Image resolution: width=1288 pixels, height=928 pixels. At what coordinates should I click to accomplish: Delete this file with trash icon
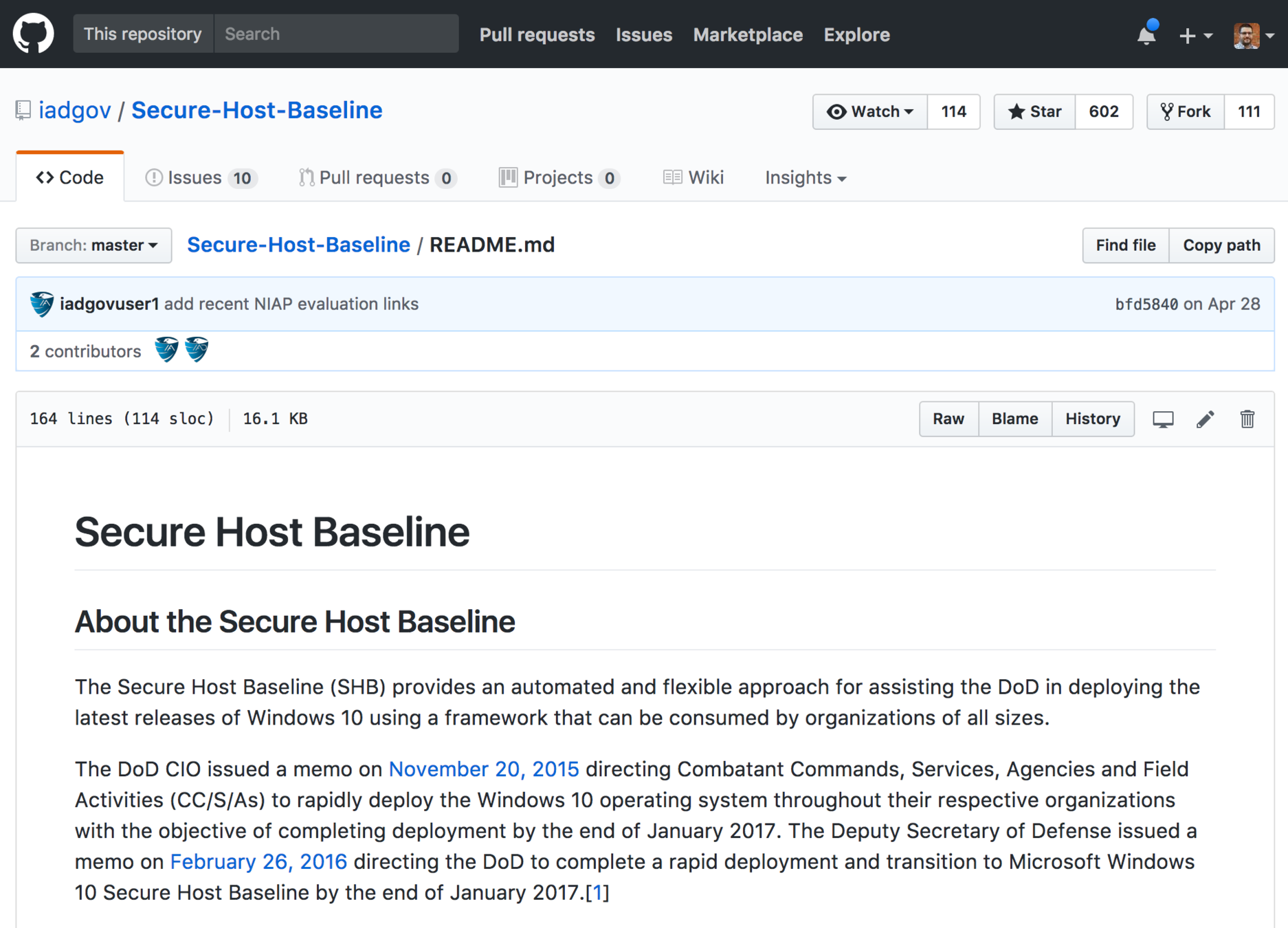point(1247,419)
